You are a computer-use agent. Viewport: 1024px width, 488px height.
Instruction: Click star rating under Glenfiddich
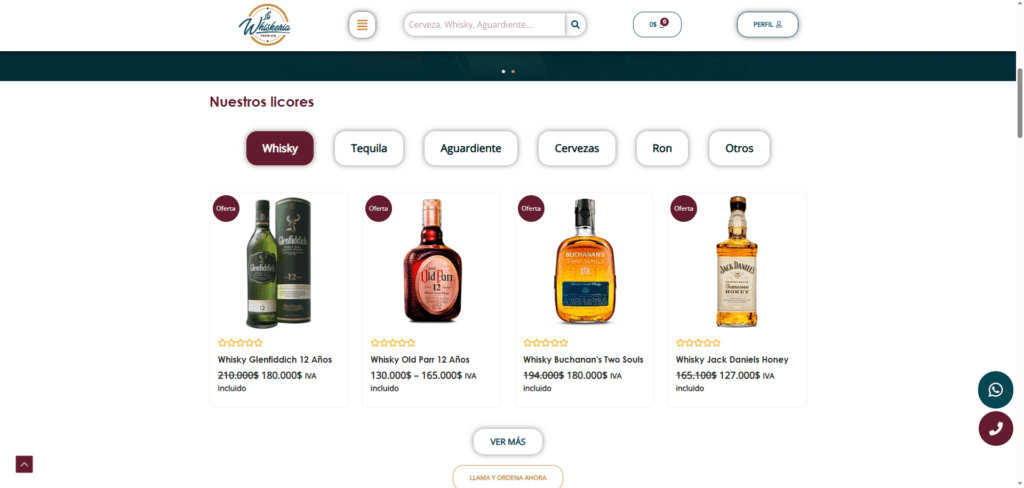click(x=240, y=343)
